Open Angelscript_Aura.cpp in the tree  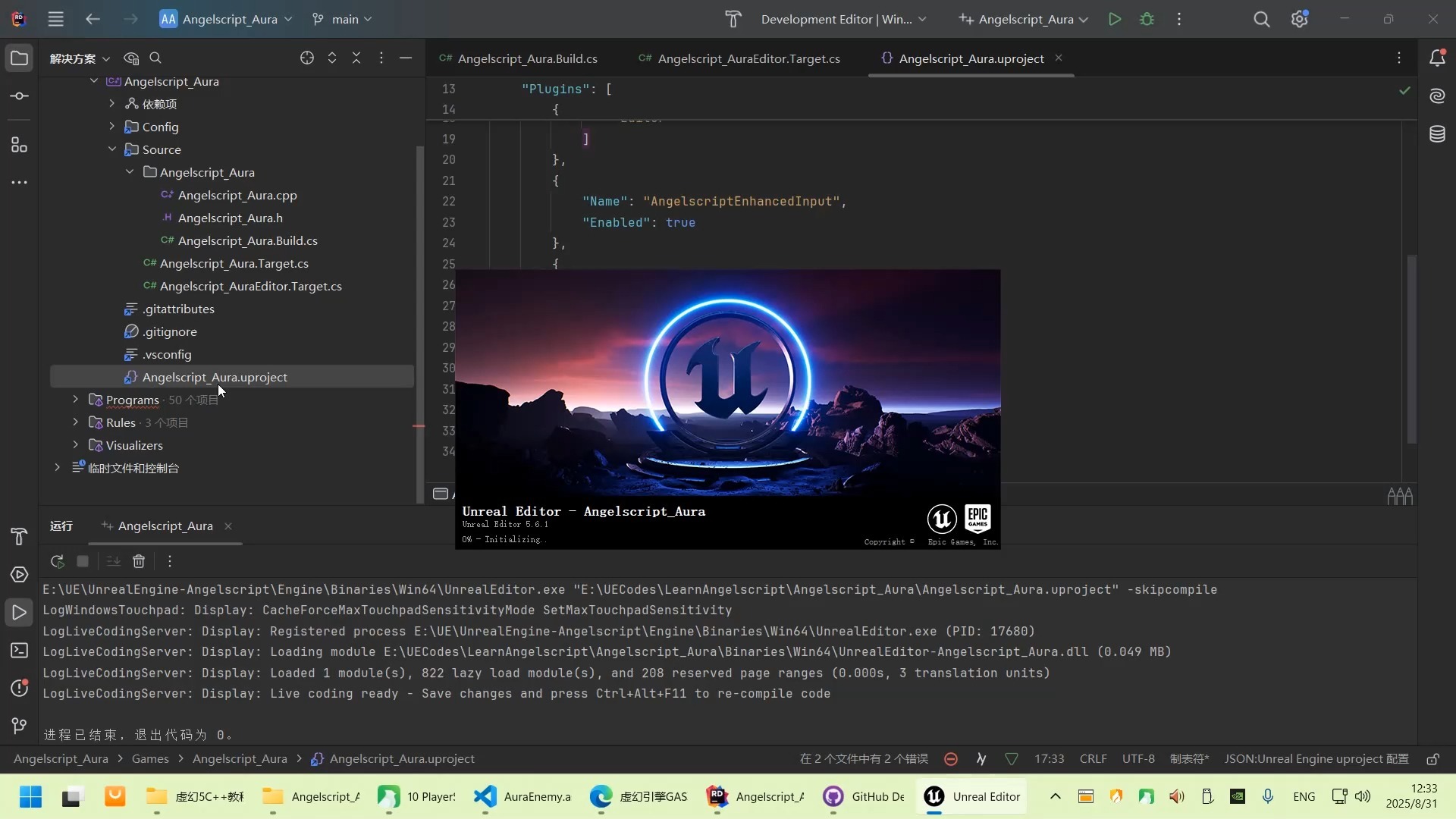[237, 195]
